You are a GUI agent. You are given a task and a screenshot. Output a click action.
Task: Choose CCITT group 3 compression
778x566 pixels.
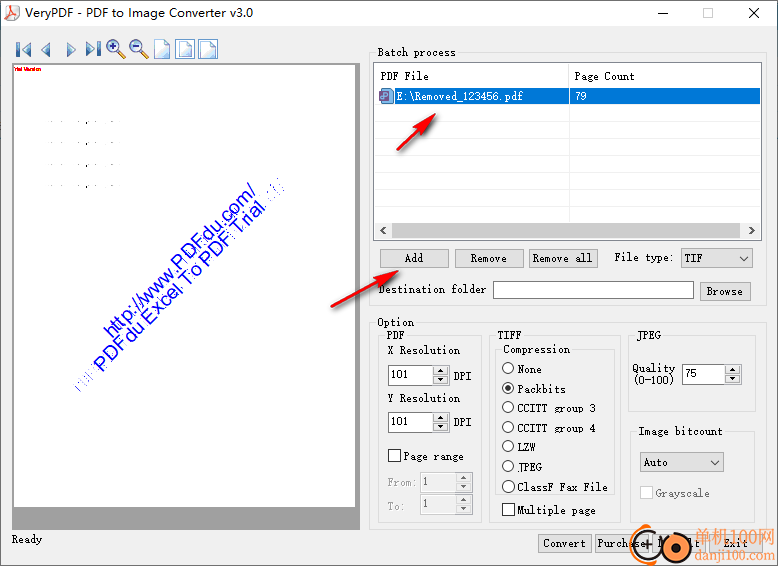508,407
